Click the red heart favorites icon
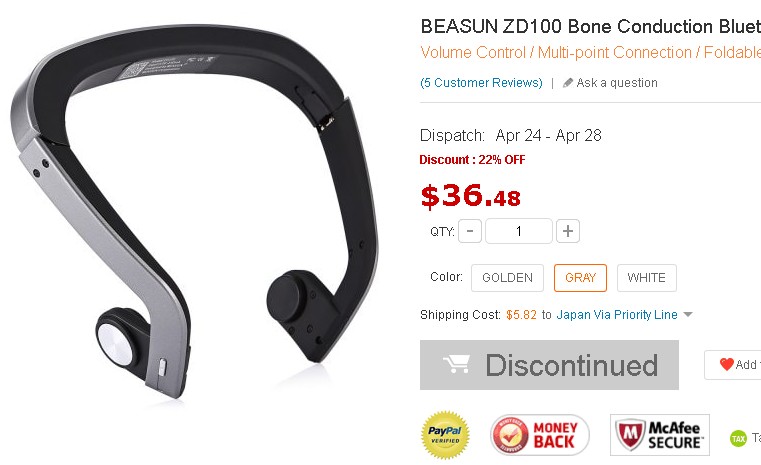 (727, 364)
